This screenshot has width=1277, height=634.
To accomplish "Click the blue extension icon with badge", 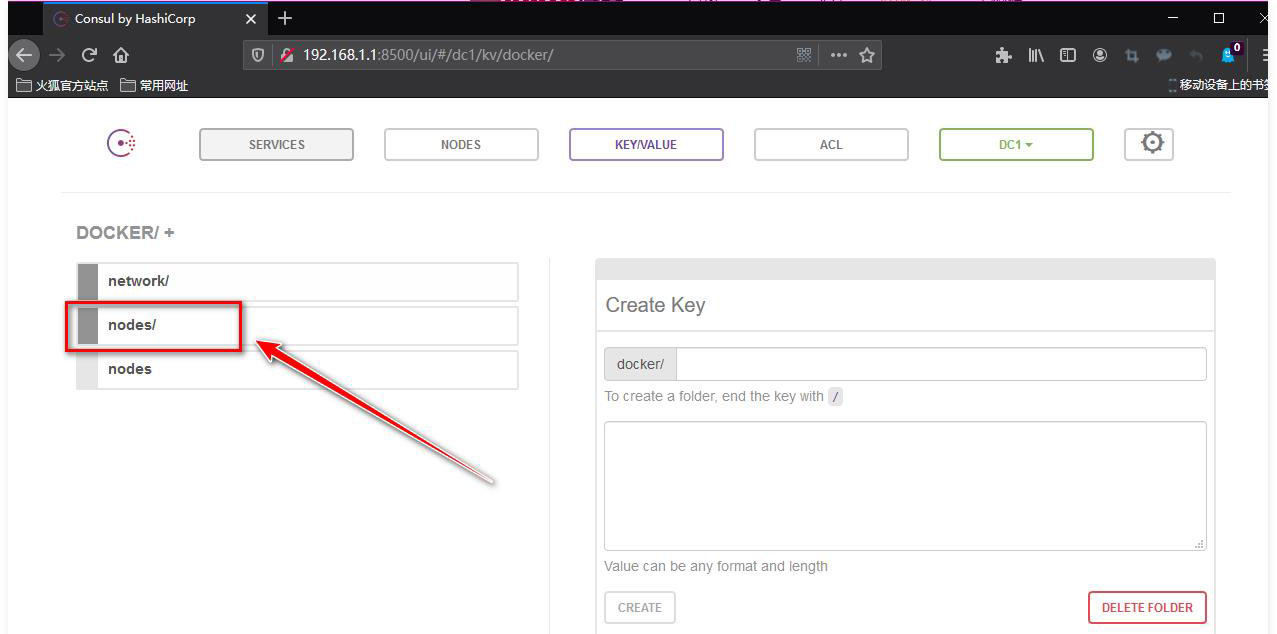I will [x=1230, y=53].
